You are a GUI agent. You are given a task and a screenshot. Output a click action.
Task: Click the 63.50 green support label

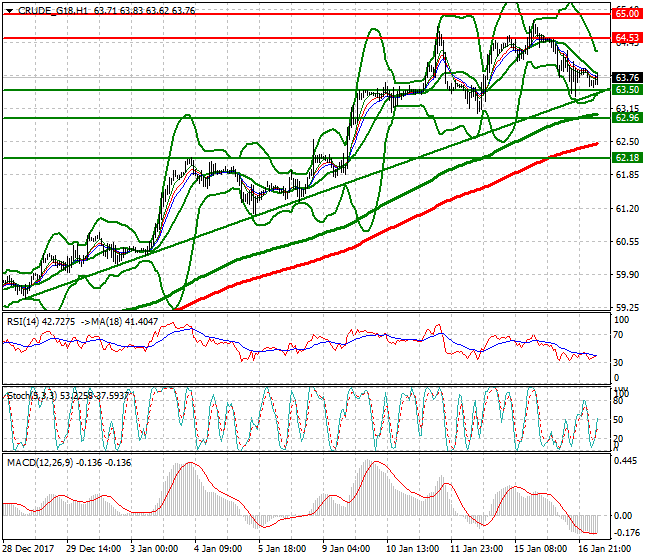627,90
